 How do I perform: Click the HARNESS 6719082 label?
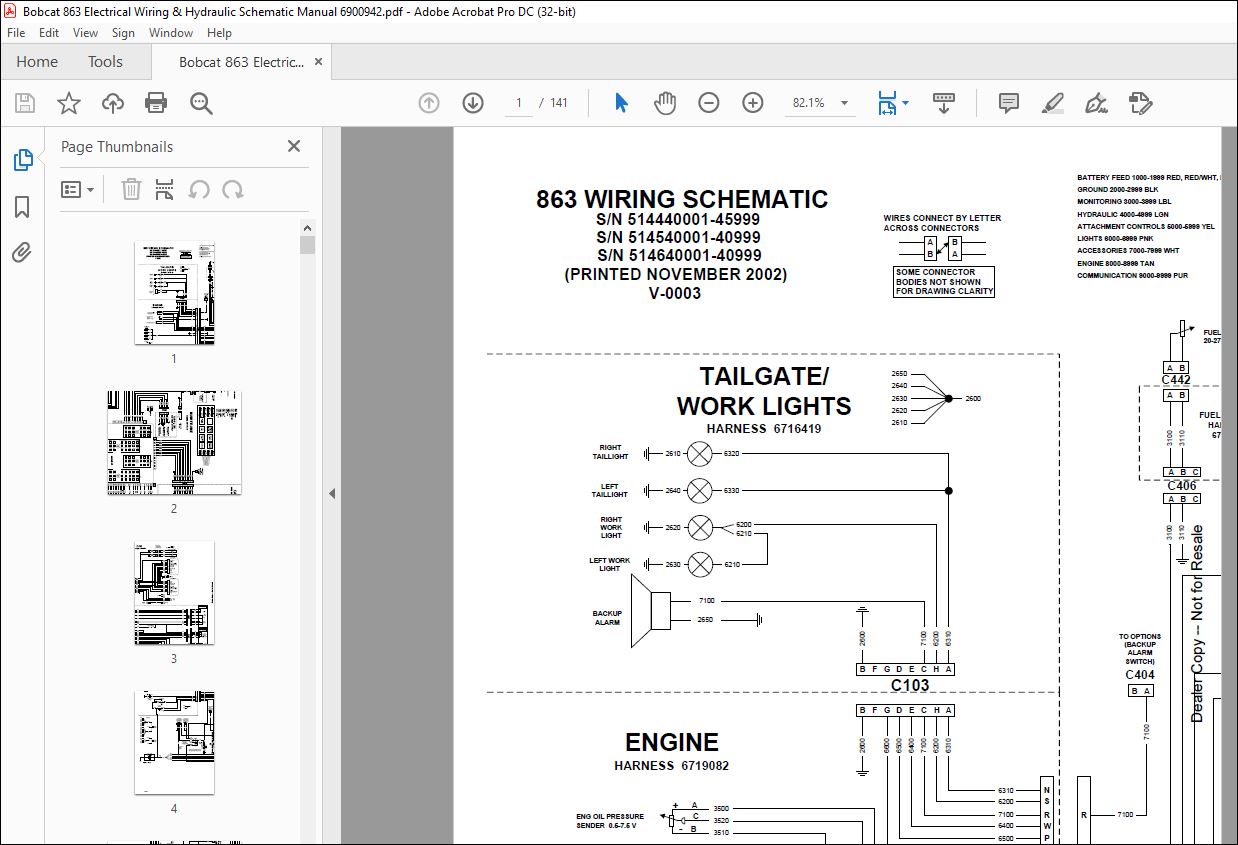(672, 766)
